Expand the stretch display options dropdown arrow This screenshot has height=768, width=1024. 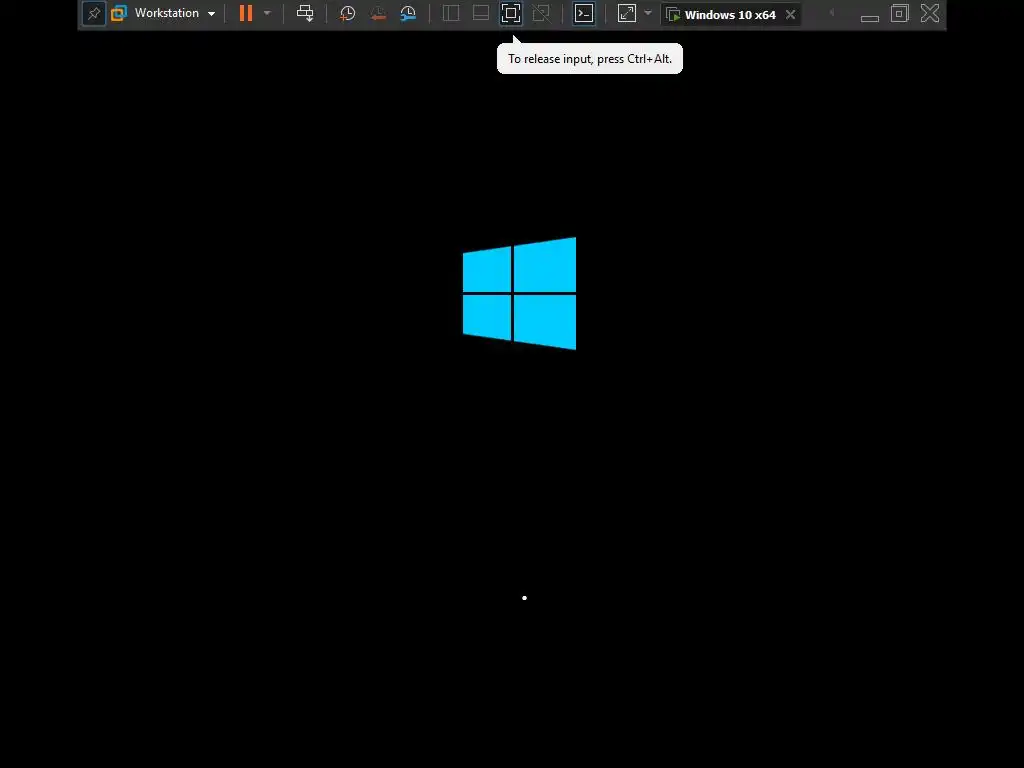[x=648, y=13]
